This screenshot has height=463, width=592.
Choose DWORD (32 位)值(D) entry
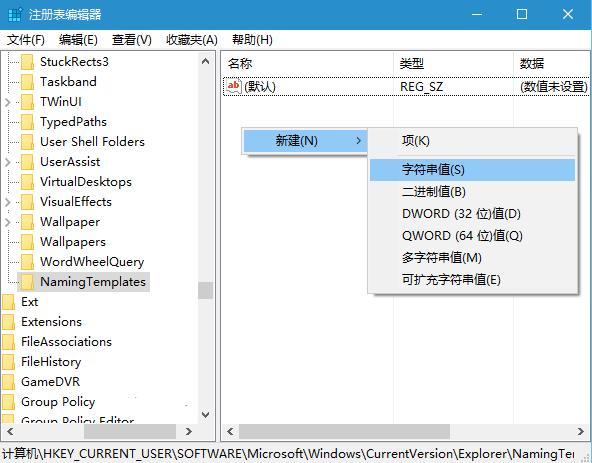point(472,214)
